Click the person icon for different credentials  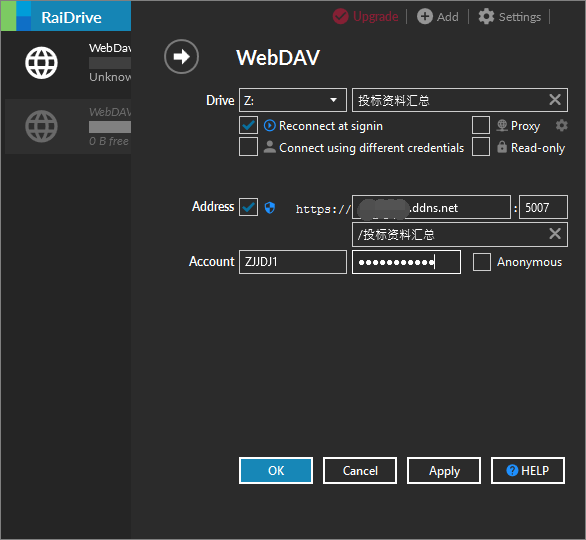(269, 147)
